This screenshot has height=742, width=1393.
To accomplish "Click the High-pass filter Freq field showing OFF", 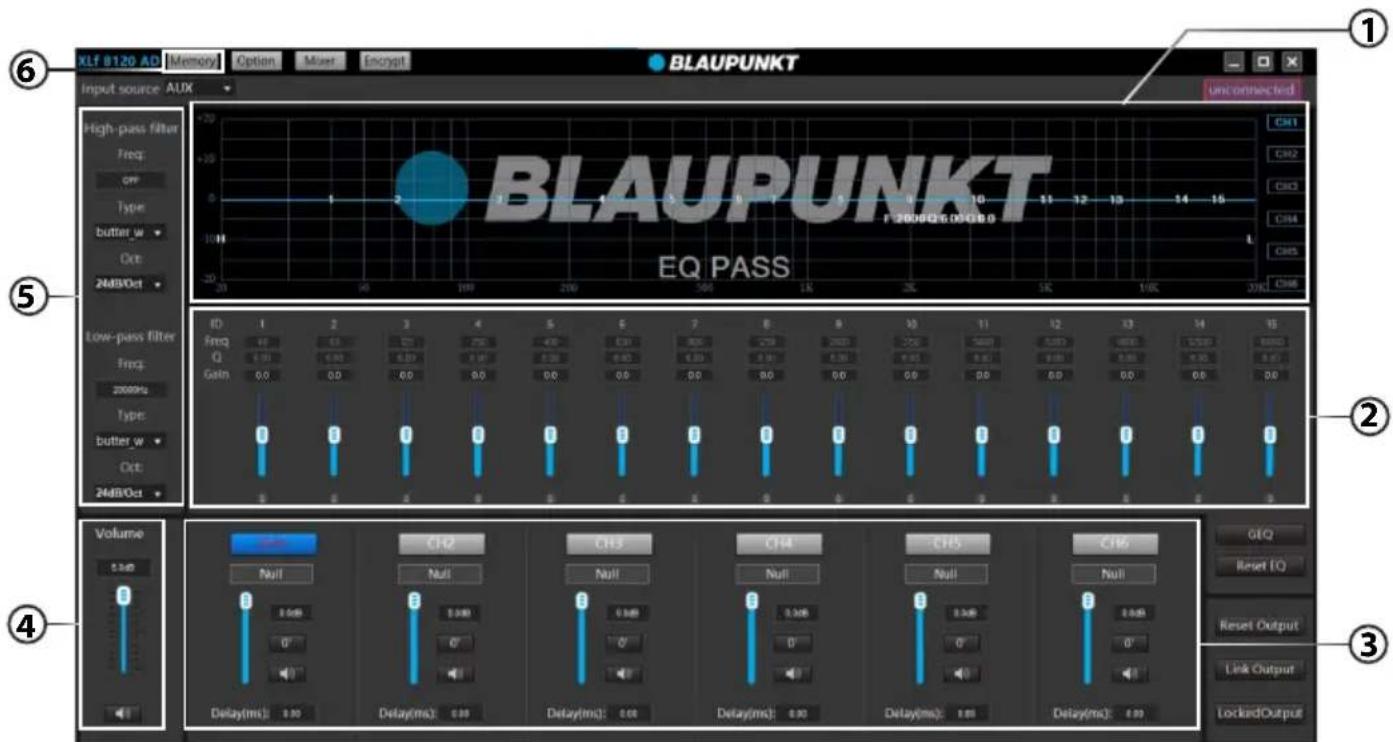I will click(x=130, y=181).
